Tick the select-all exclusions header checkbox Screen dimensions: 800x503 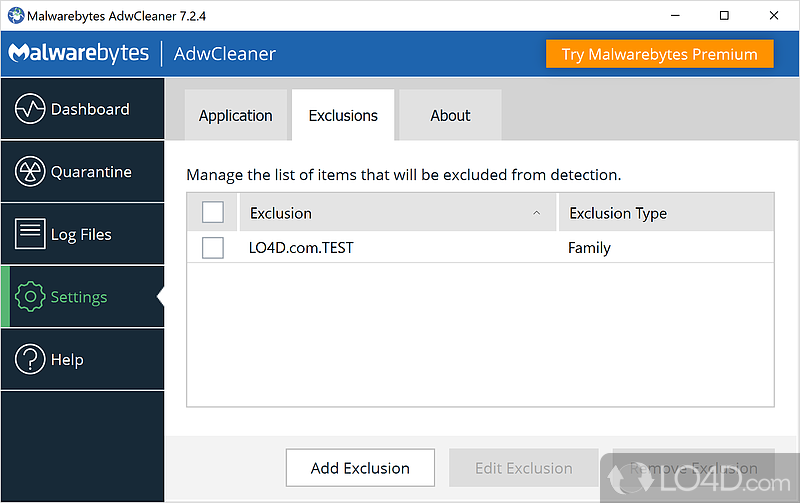213,212
